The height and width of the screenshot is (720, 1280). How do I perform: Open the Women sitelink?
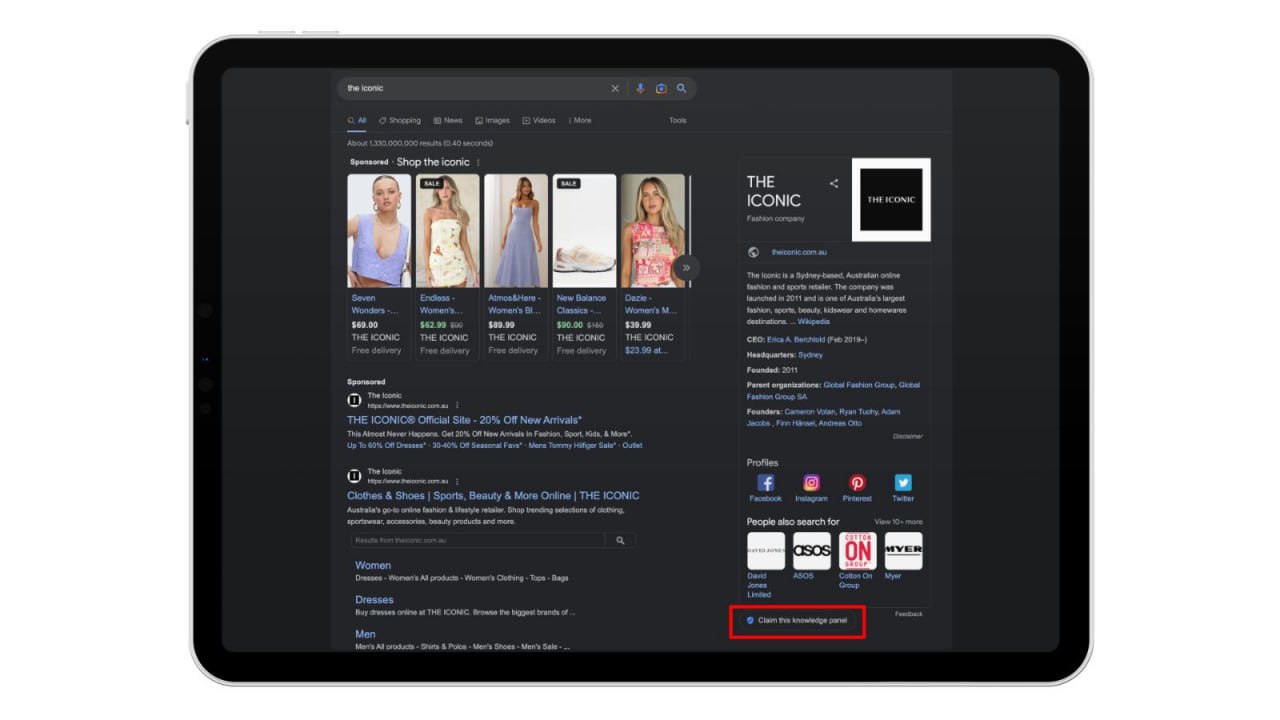[373, 565]
